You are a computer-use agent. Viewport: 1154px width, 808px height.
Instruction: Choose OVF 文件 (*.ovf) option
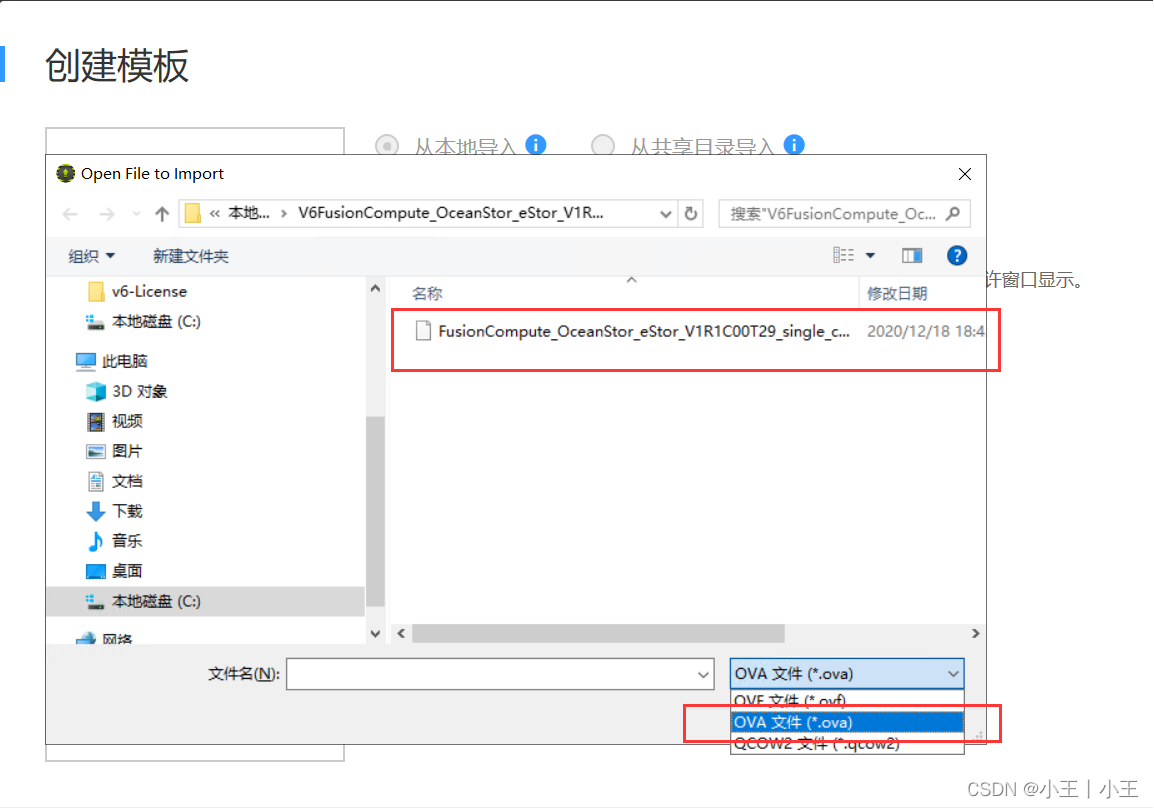pyautogui.click(x=846, y=701)
